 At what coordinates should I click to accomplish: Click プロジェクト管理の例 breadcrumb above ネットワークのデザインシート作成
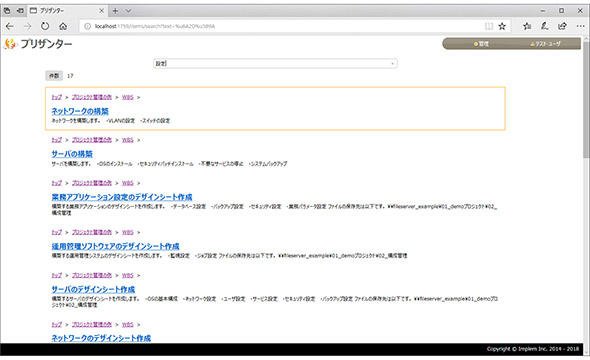[92, 324]
